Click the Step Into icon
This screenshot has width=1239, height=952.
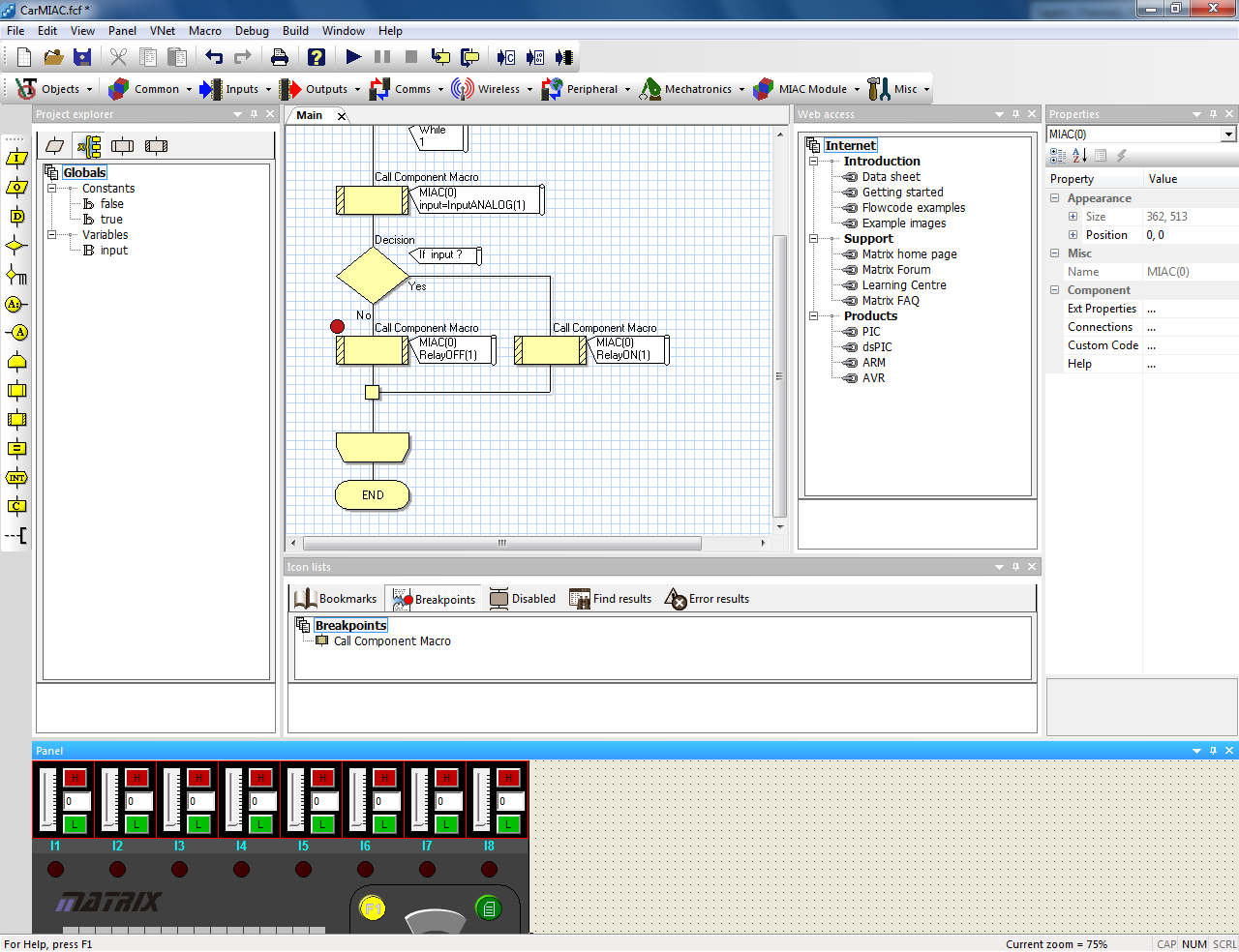440,57
